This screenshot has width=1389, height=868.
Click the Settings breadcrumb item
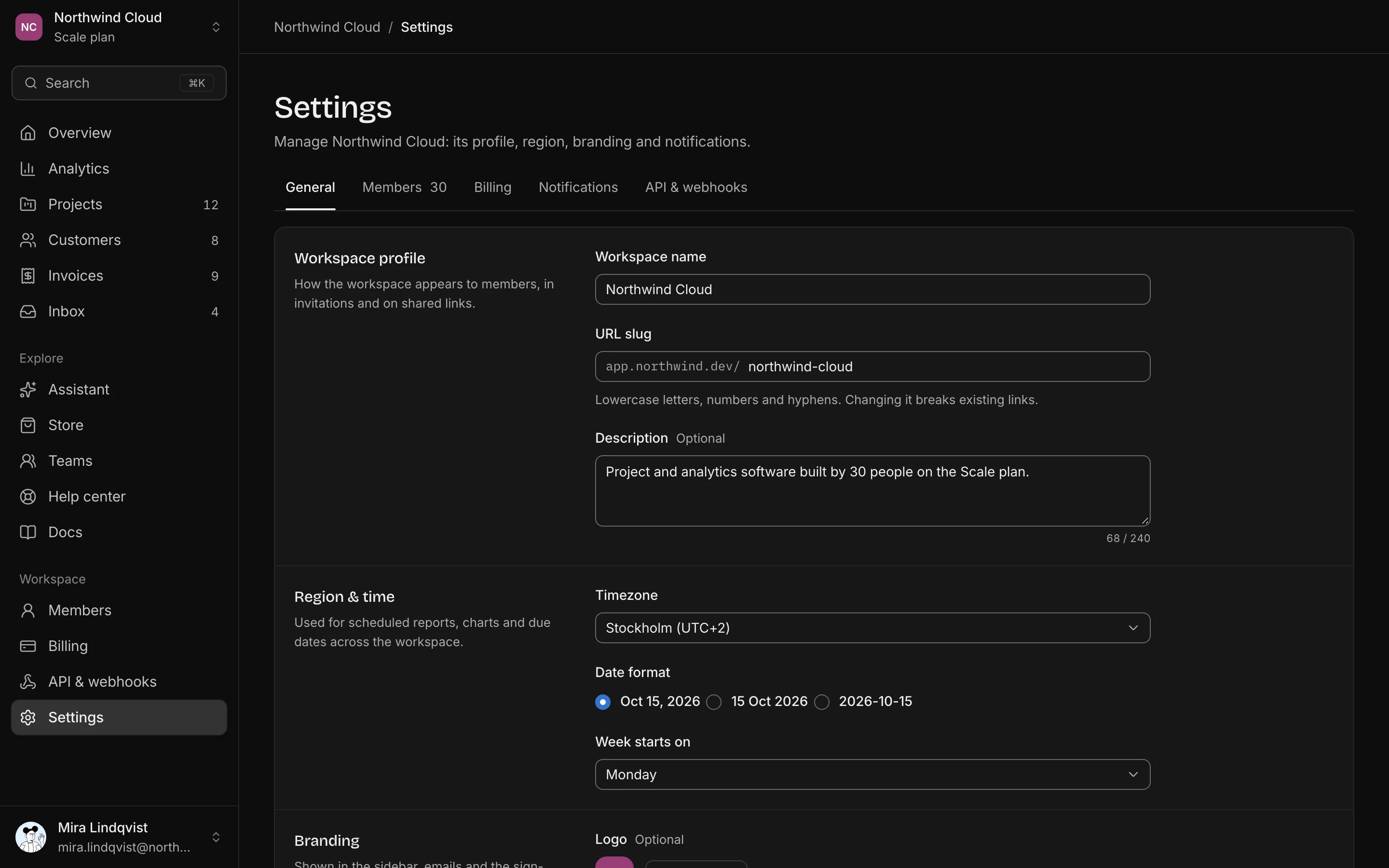tap(426, 27)
